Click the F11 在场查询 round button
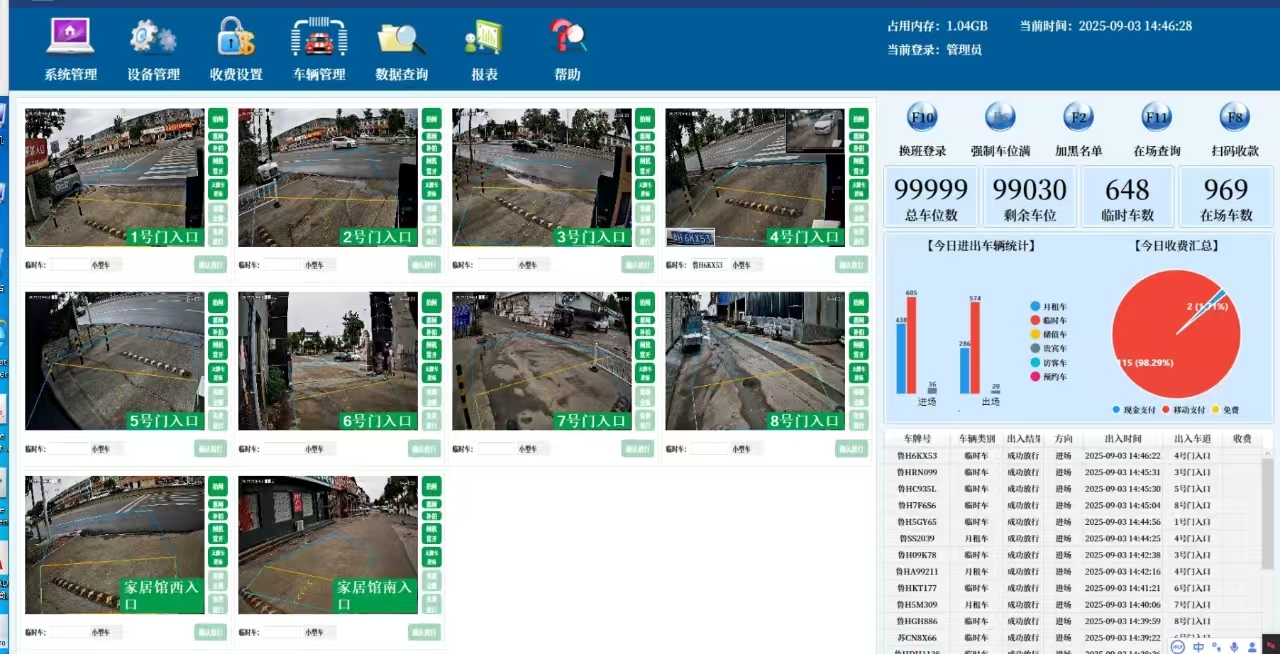Viewport: 1280px width, 654px height. (1157, 118)
